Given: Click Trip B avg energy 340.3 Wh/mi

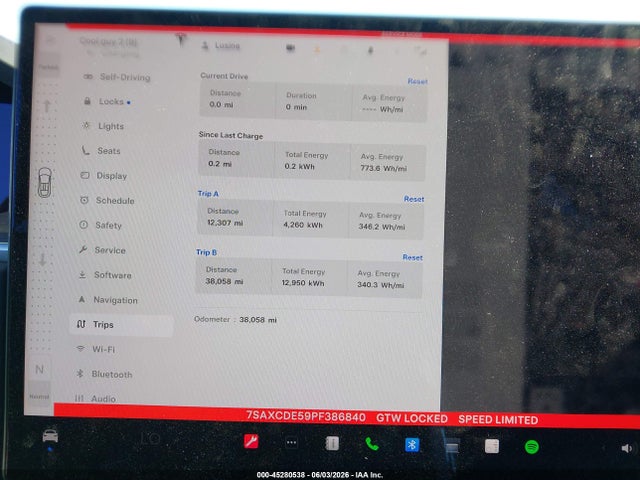Looking at the screenshot, I should click(x=380, y=285).
